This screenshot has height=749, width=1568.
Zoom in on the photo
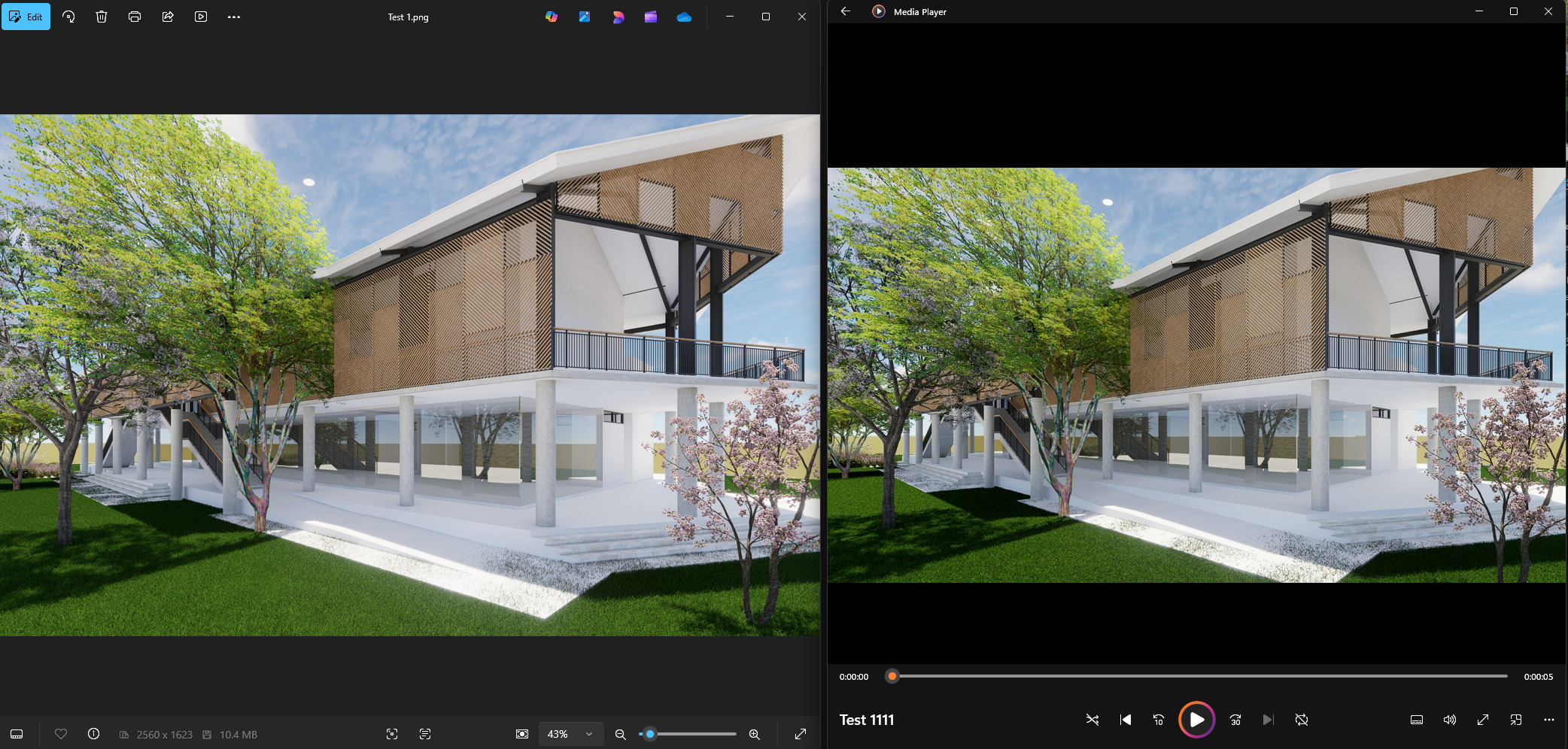pyautogui.click(x=754, y=734)
